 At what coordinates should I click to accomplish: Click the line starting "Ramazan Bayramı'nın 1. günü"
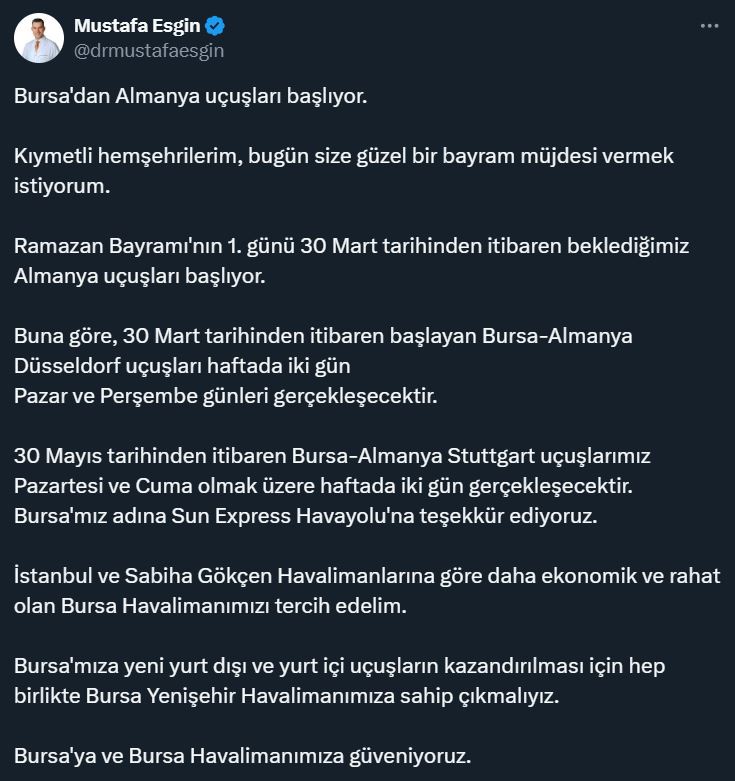point(352,246)
